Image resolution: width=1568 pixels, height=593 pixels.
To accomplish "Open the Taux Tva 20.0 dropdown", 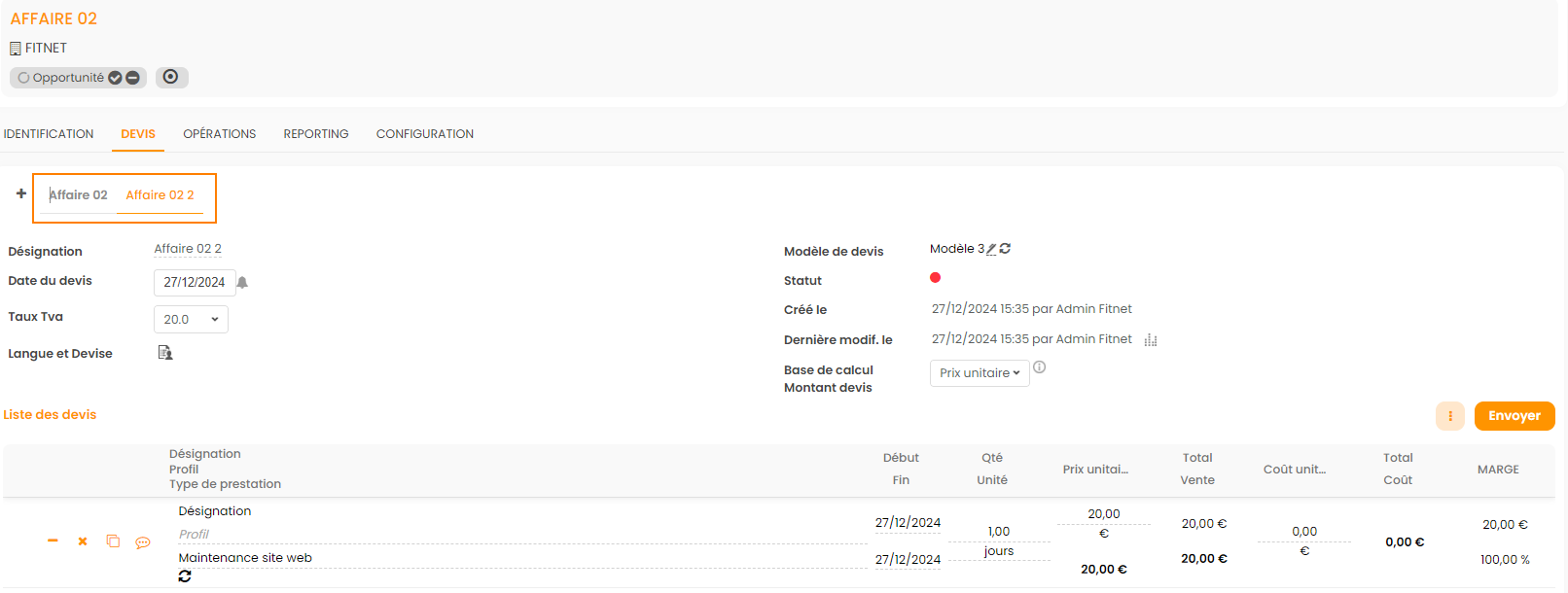I will tap(191, 320).
